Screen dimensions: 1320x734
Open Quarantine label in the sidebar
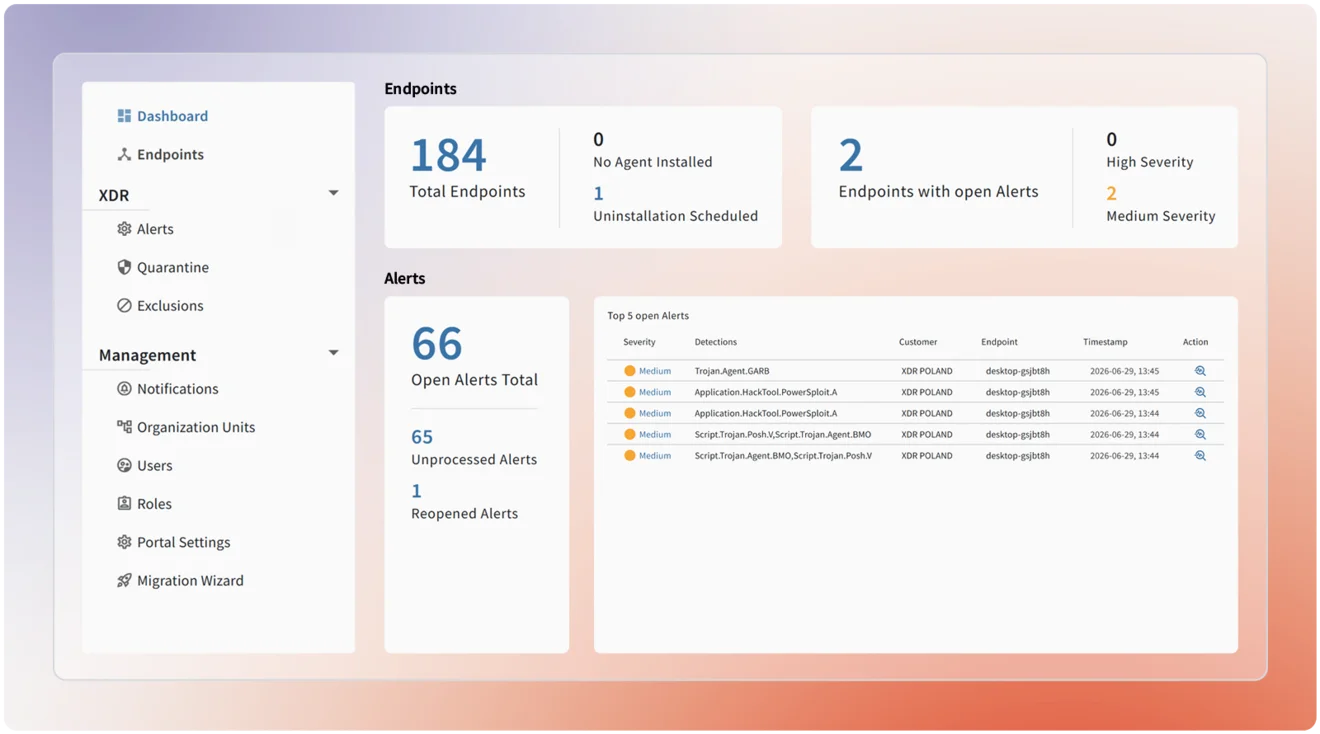click(173, 267)
